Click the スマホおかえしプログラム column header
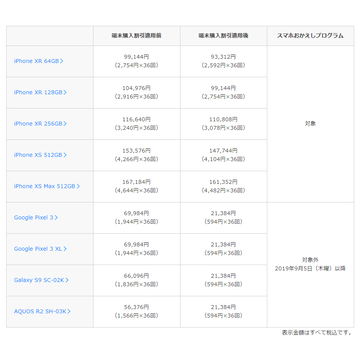Screen dimensions: 360x360 tap(310, 36)
